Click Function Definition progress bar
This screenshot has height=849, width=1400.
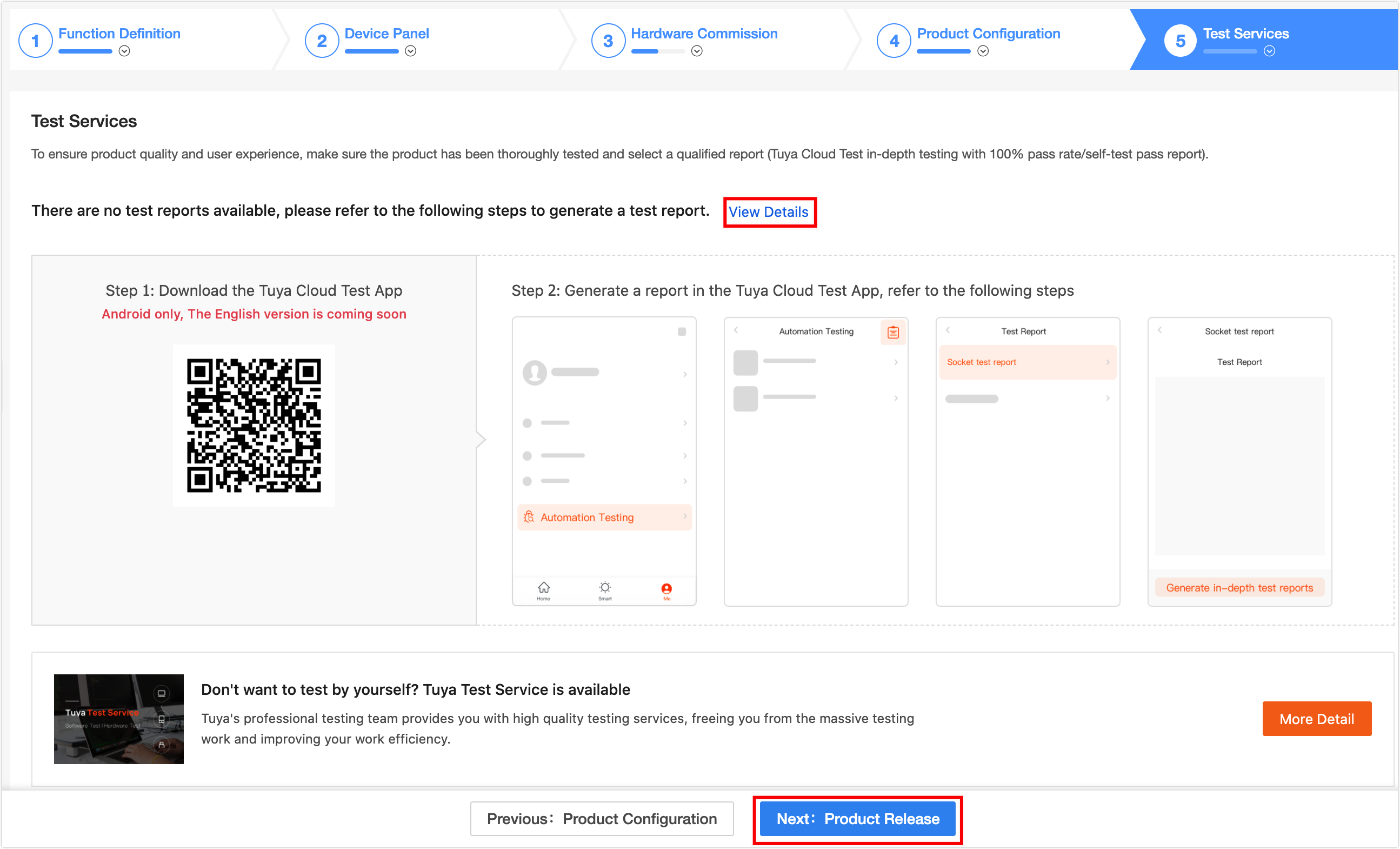[85, 52]
